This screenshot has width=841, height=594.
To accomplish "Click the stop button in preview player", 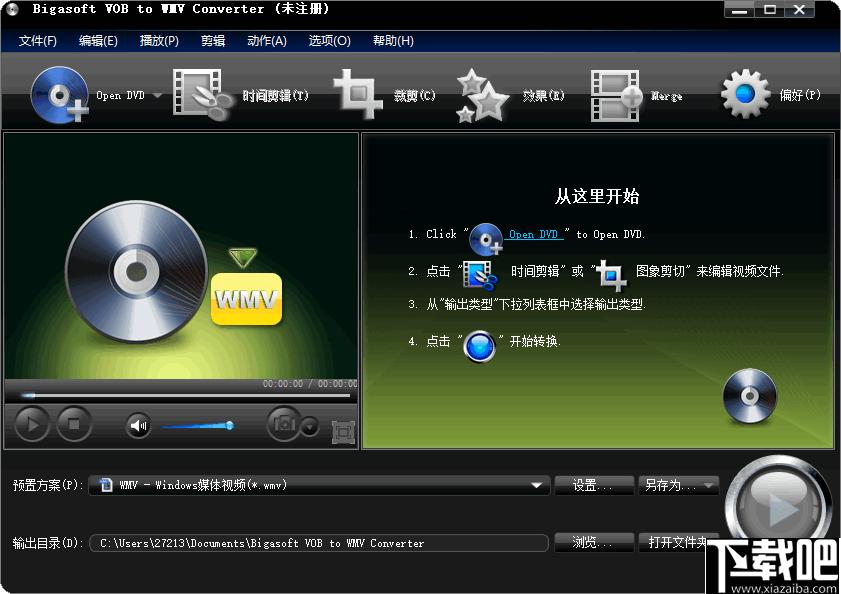I will click(x=74, y=424).
